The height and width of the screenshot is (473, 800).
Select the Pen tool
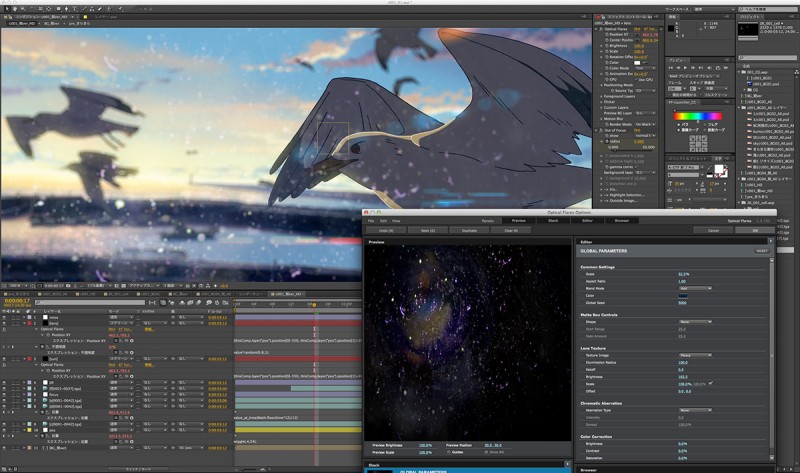(x=67, y=9)
